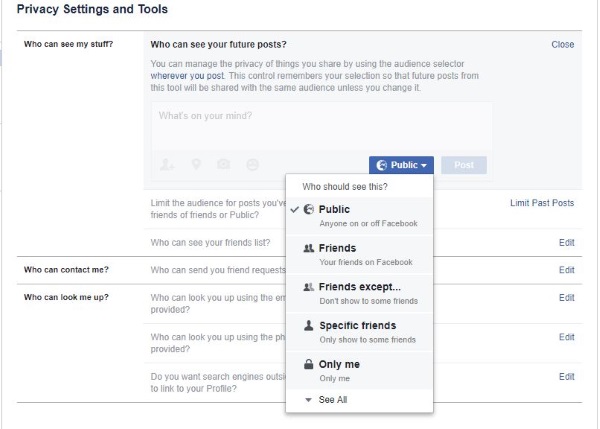Click the emoji feeling icon in composer
600x429 pixels.
click(253, 164)
